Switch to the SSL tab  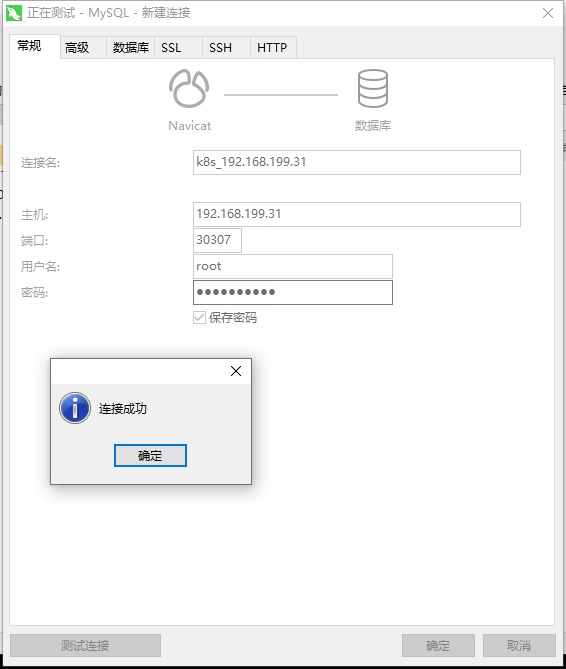178,47
